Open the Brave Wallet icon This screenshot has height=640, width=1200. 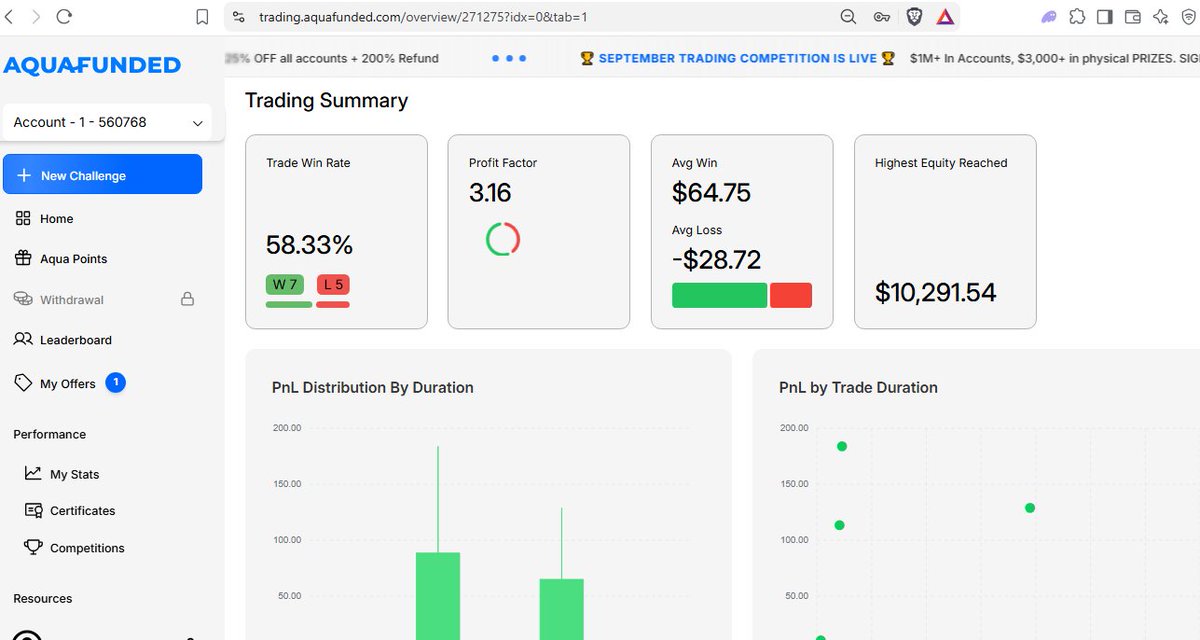tap(1133, 17)
